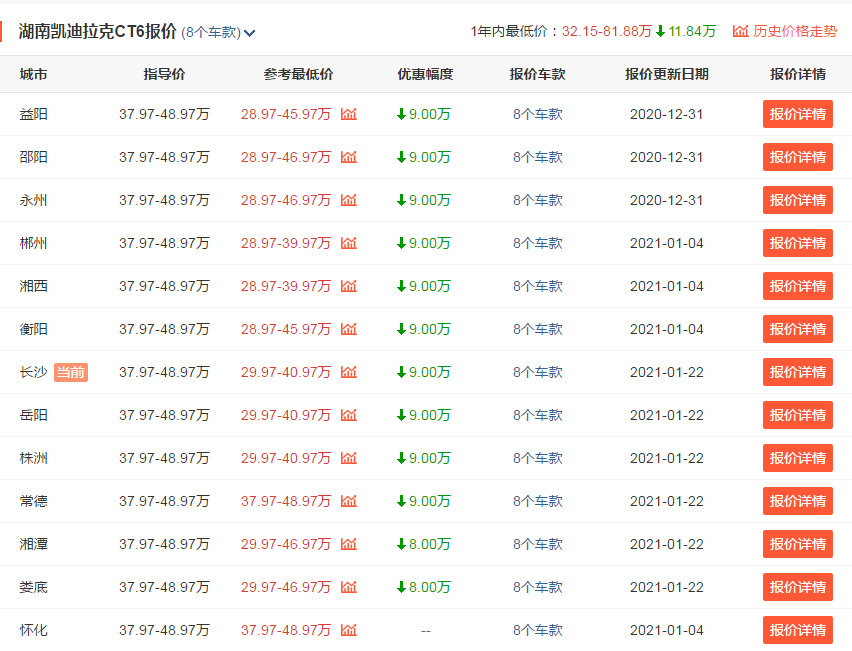Open 历史价格走势 link
The height and width of the screenshot is (651, 852).
[785, 31]
